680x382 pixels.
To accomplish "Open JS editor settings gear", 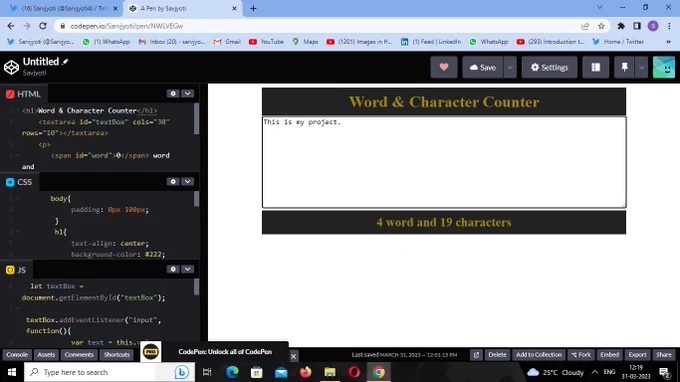I will [x=173, y=269].
